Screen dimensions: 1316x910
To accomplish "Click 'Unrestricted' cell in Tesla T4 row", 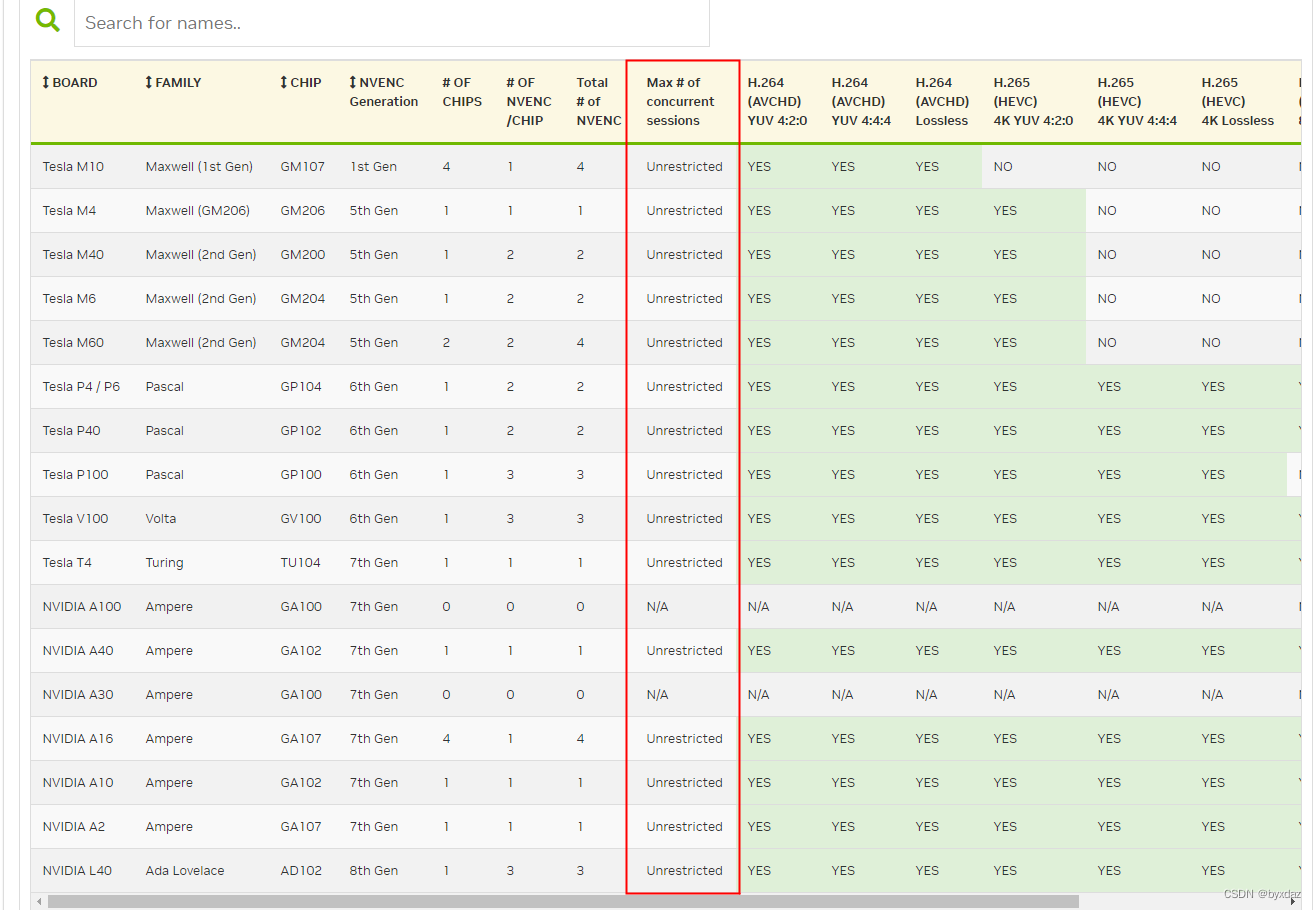I will click(x=684, y=563).
